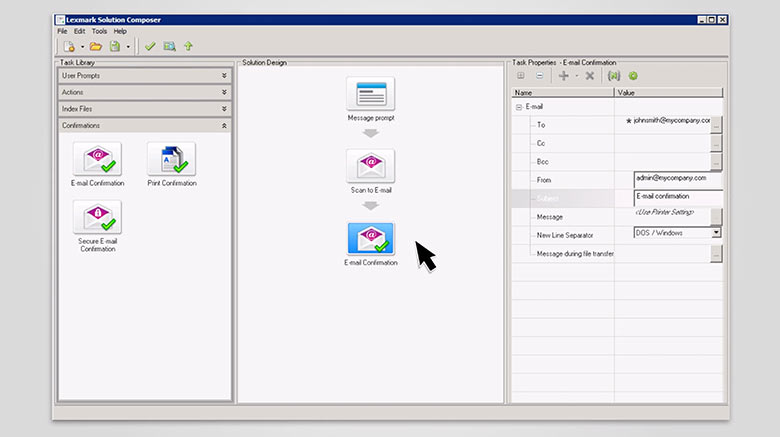Viewport: 780px width, 437px height.
Task: Click the Open folder toolbar icon
Action: 96,46
